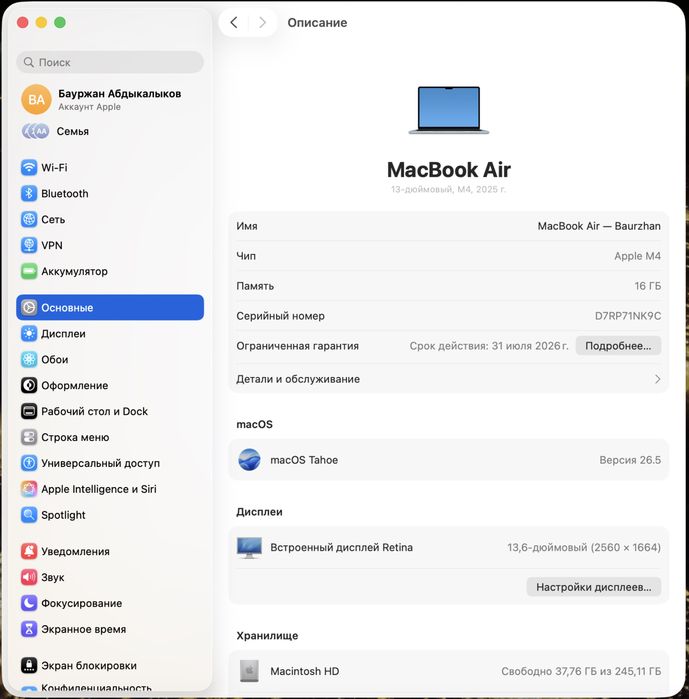Image resolution: width=689 pixels, height=699 pixels.
Task: Open Оформление appearance icon
Action: [x=29, y=385]
